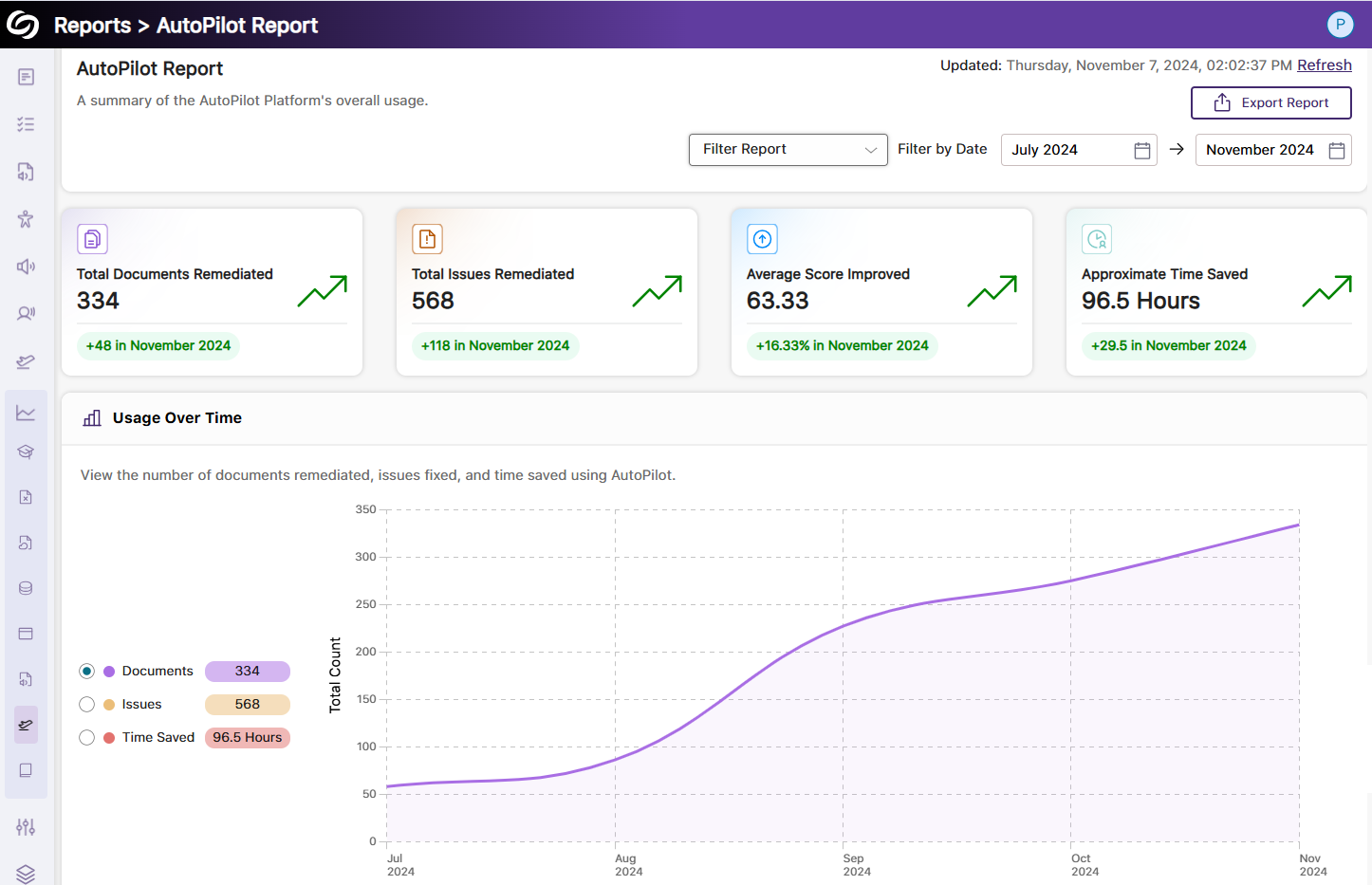Click the purple 334 Documents badge

point(247,672)
